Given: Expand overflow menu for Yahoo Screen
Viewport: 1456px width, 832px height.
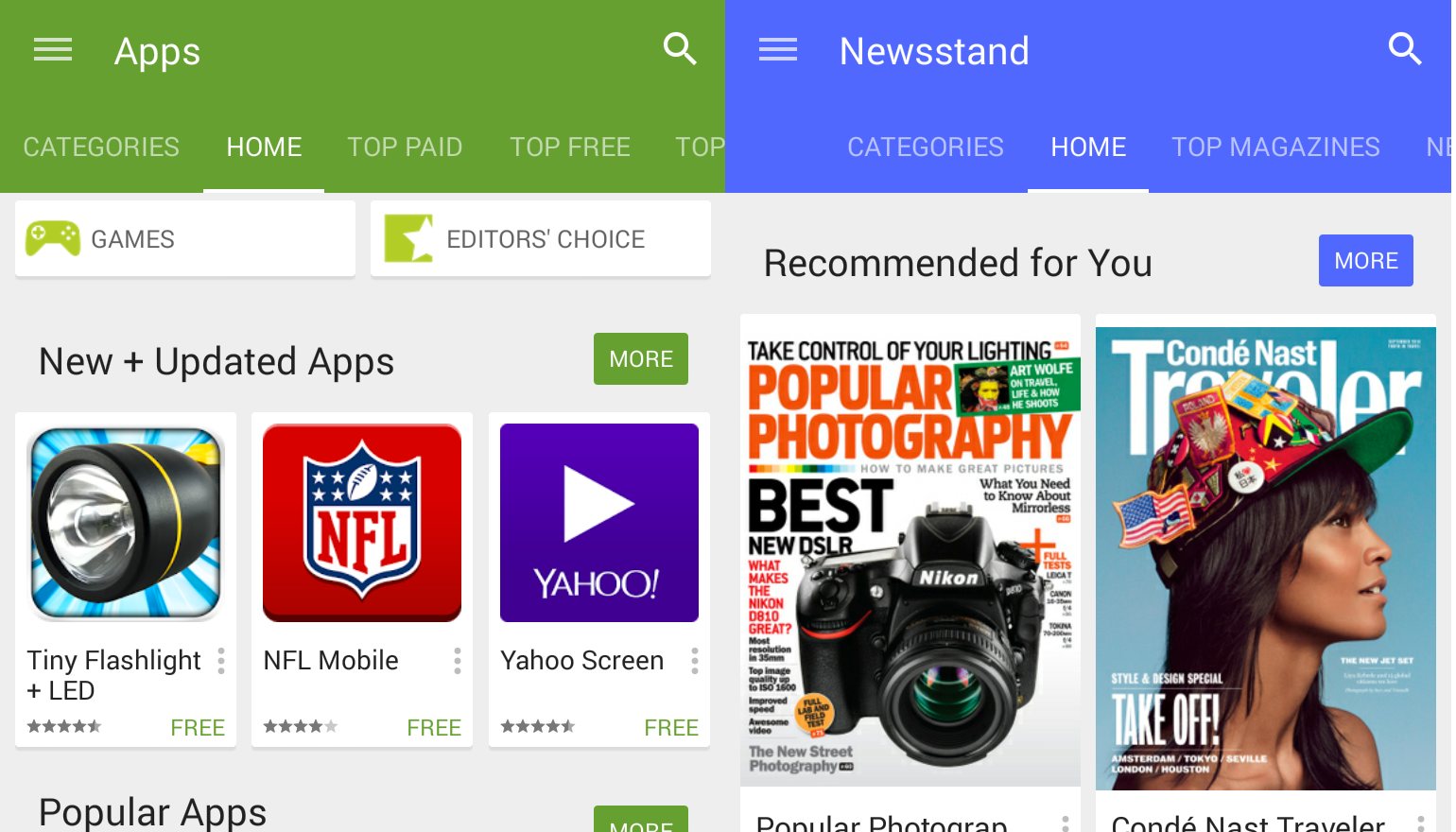Looking at the screenshot, I should pyautogui.click(x=695, y=661).
